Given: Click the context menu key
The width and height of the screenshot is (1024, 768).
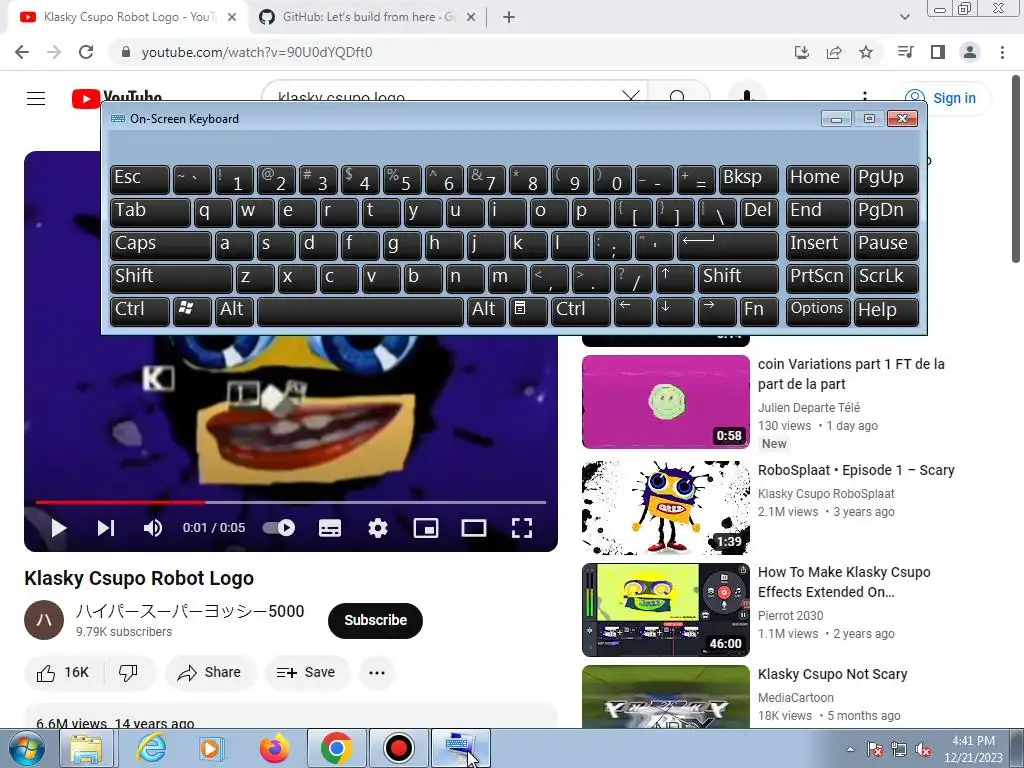Looking at the screenshot, I should click(x=528, y=311).
